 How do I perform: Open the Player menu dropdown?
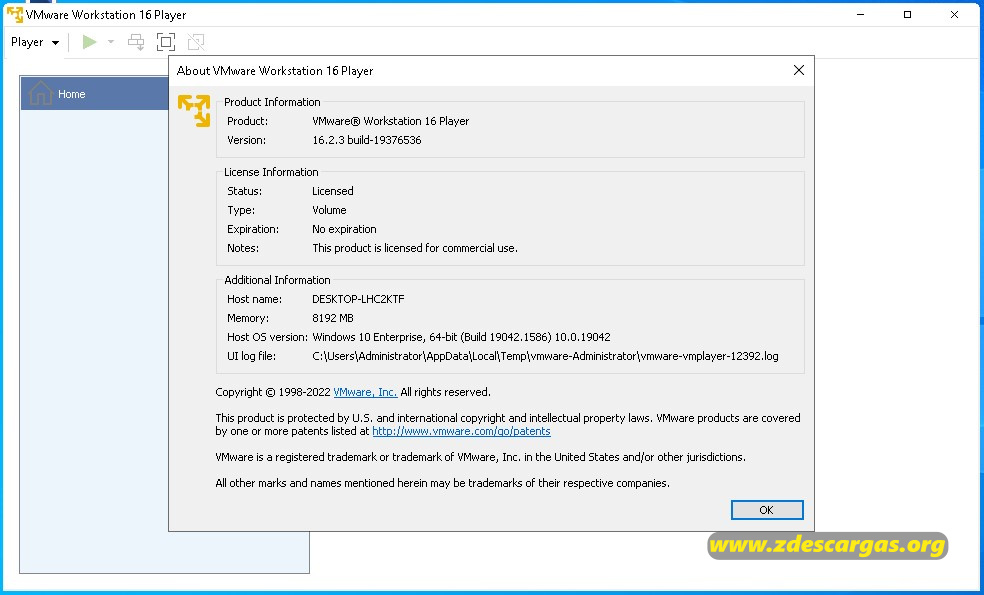pos(35,42)
